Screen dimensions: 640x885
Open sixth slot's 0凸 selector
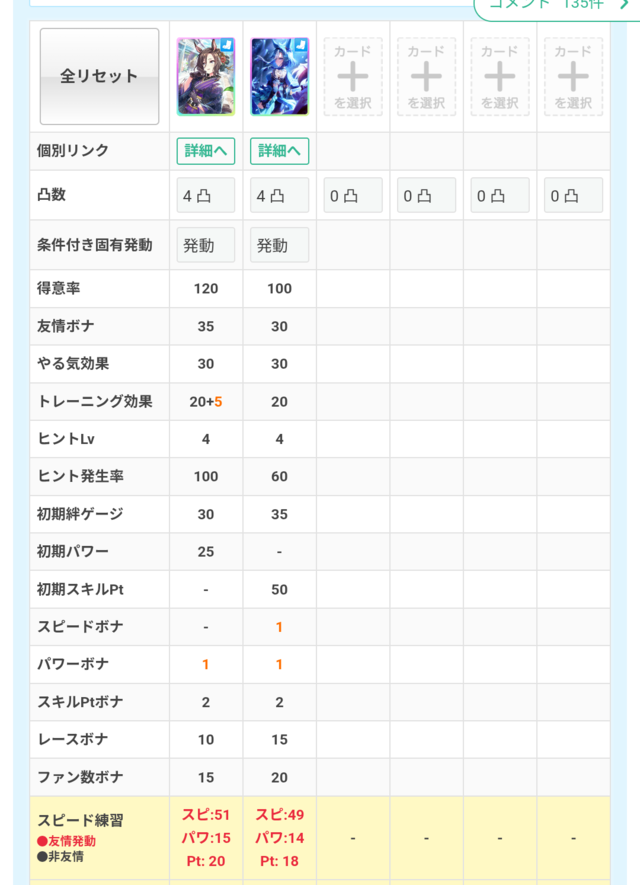click(573, 196)
